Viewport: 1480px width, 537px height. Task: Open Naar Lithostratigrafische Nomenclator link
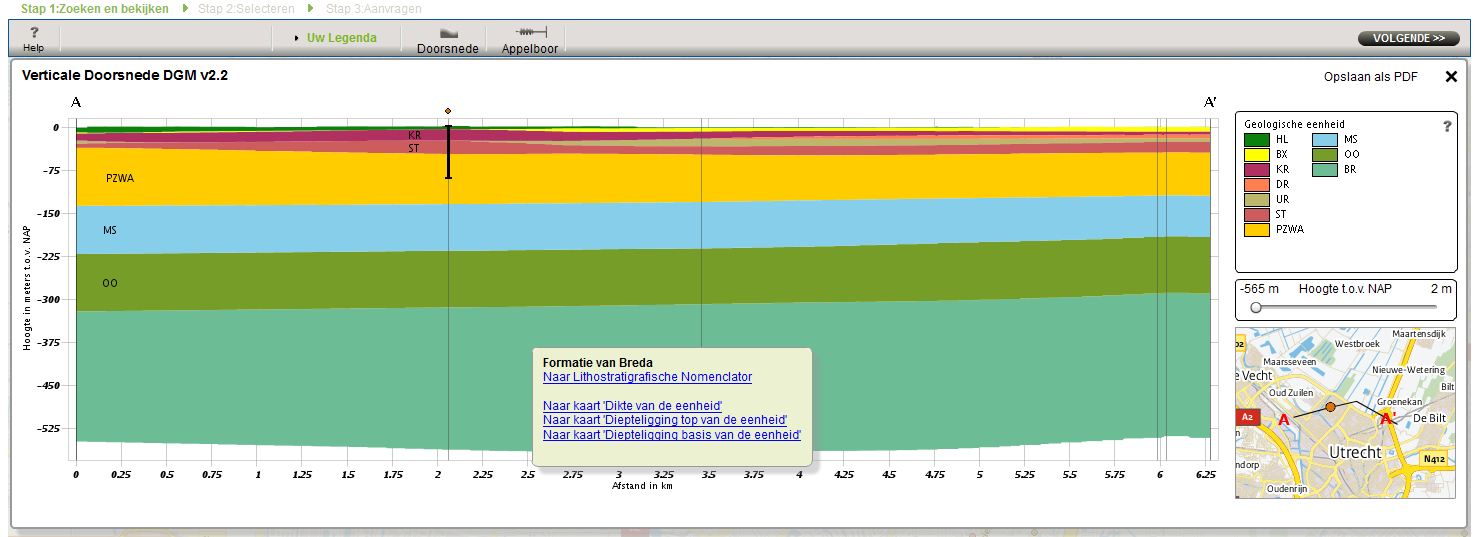point(647,377)
